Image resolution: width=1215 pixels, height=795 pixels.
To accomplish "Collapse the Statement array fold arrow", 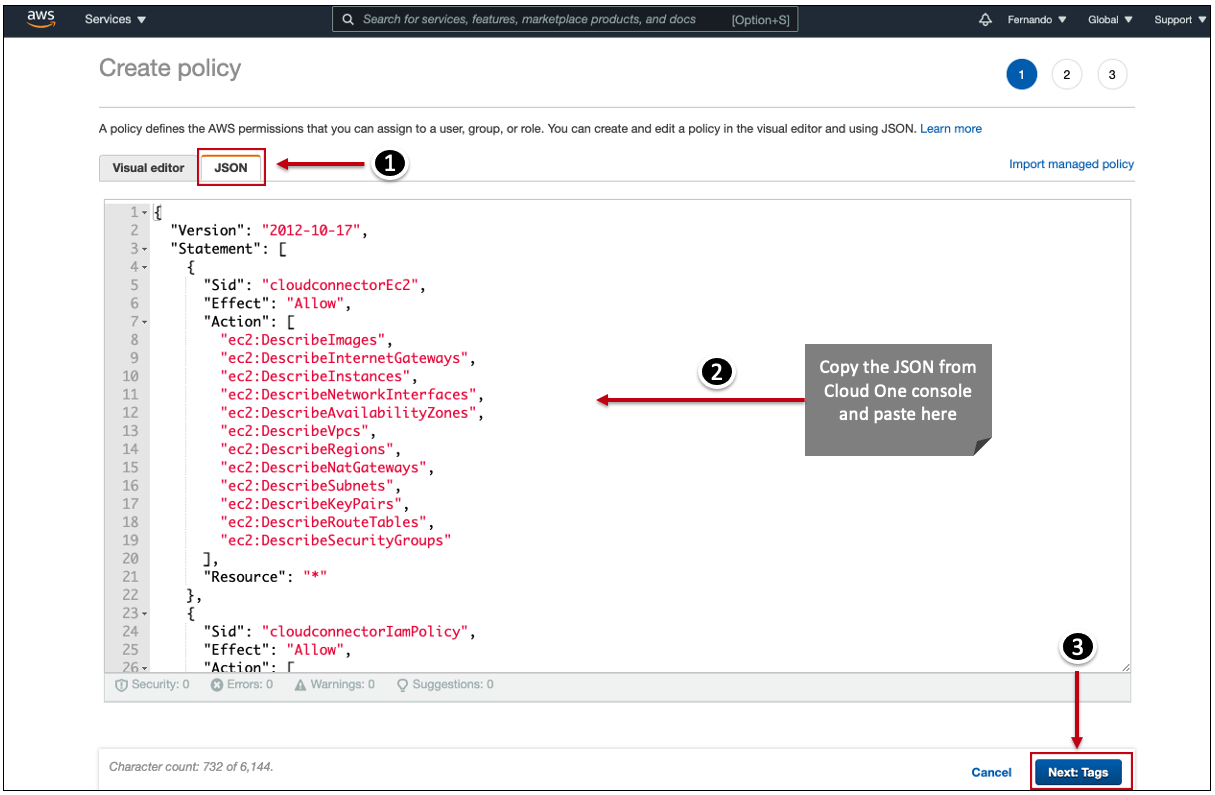I will pos(145,249).
